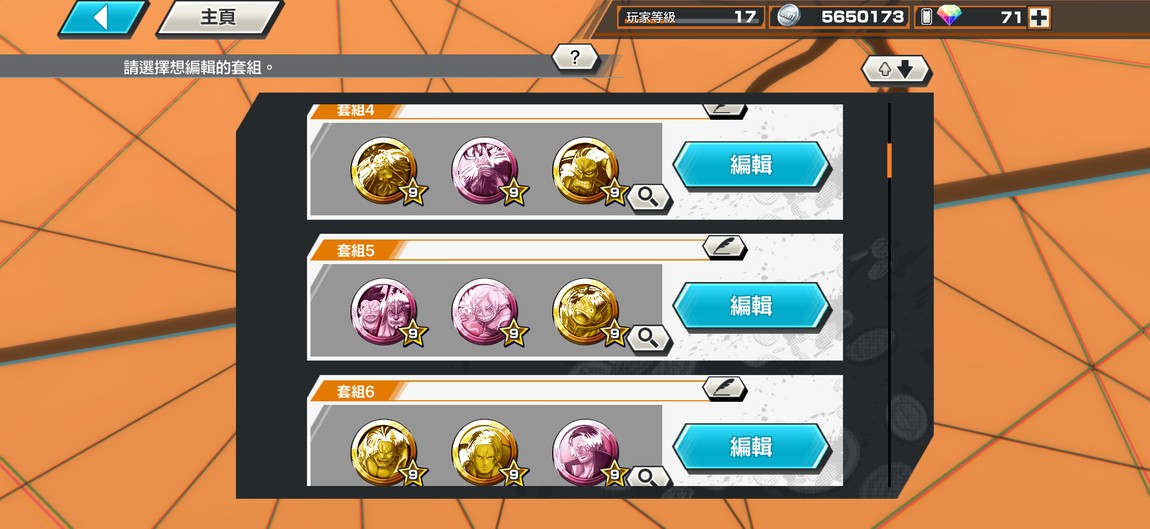Inspect 套組4 medals with magnifier icon
1150x529 pixels.
click(649, 198)
